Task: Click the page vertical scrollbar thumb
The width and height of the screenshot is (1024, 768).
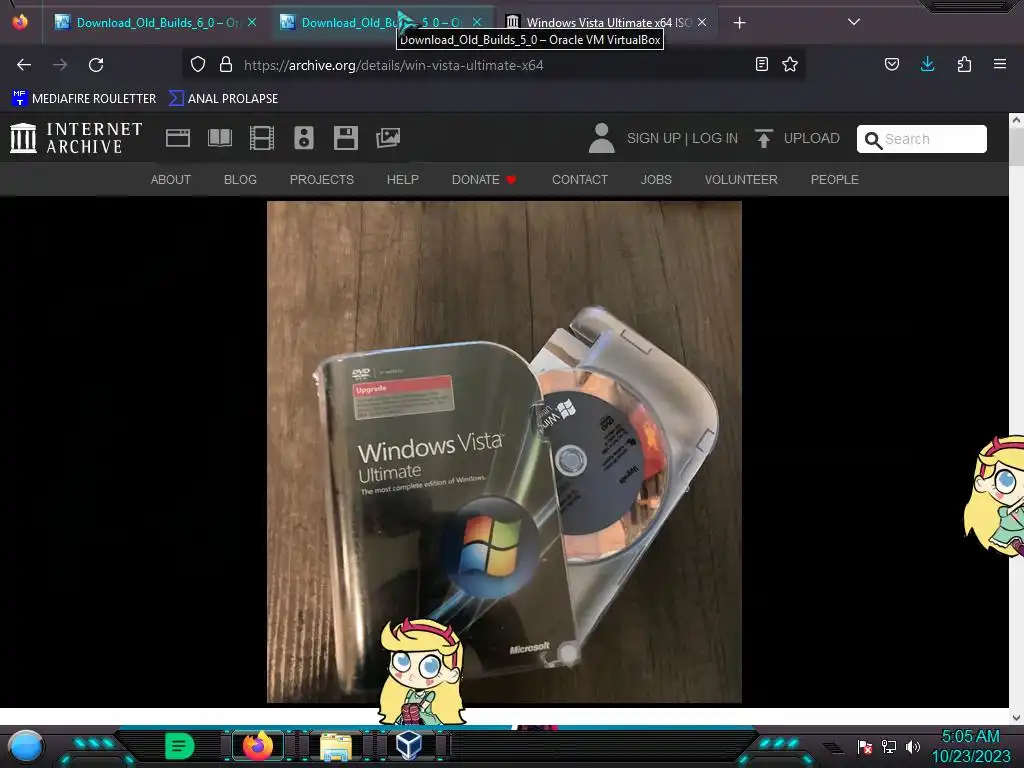Action: tap(1016, 147)
